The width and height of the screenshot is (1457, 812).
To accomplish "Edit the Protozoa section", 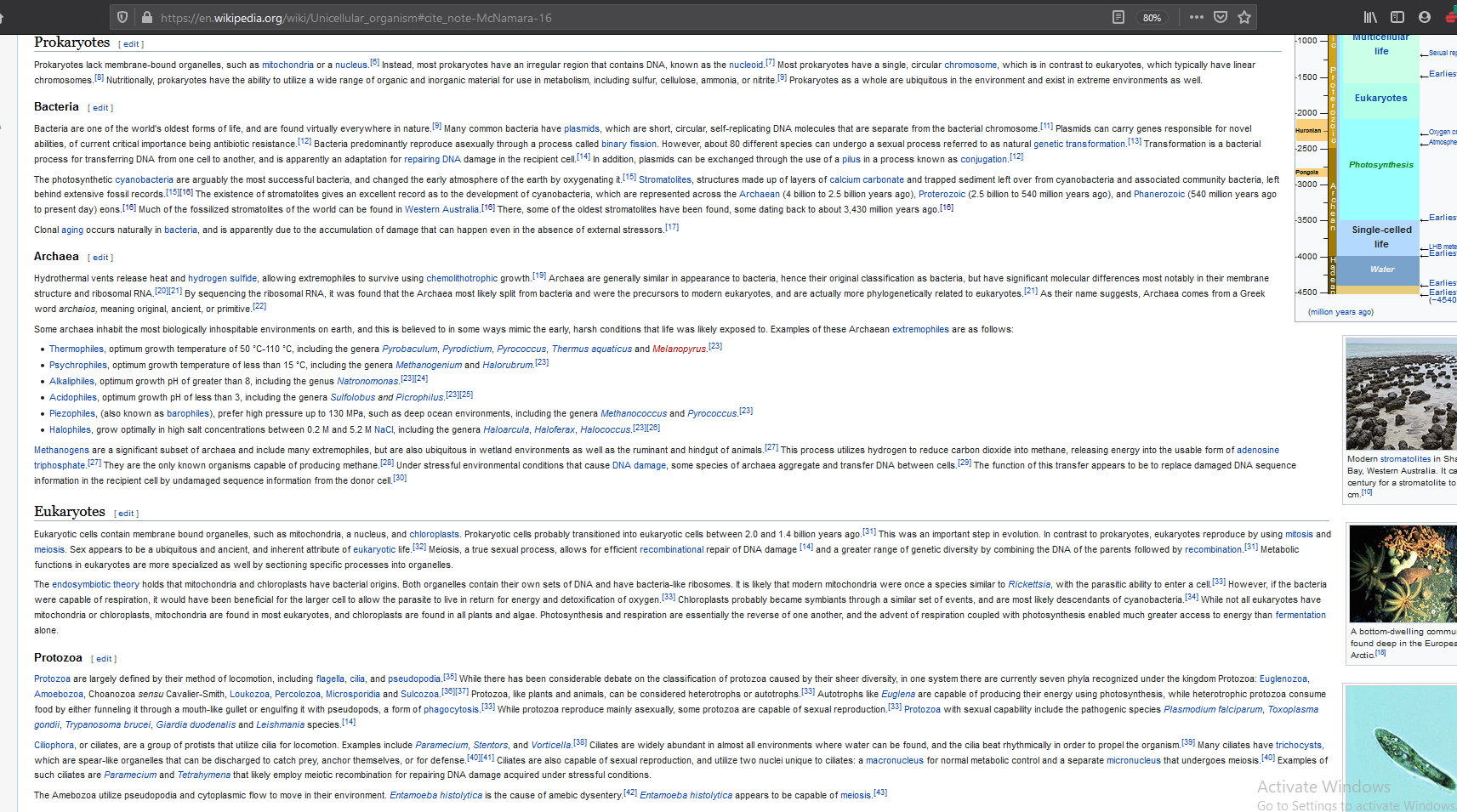I will [104, 659].
